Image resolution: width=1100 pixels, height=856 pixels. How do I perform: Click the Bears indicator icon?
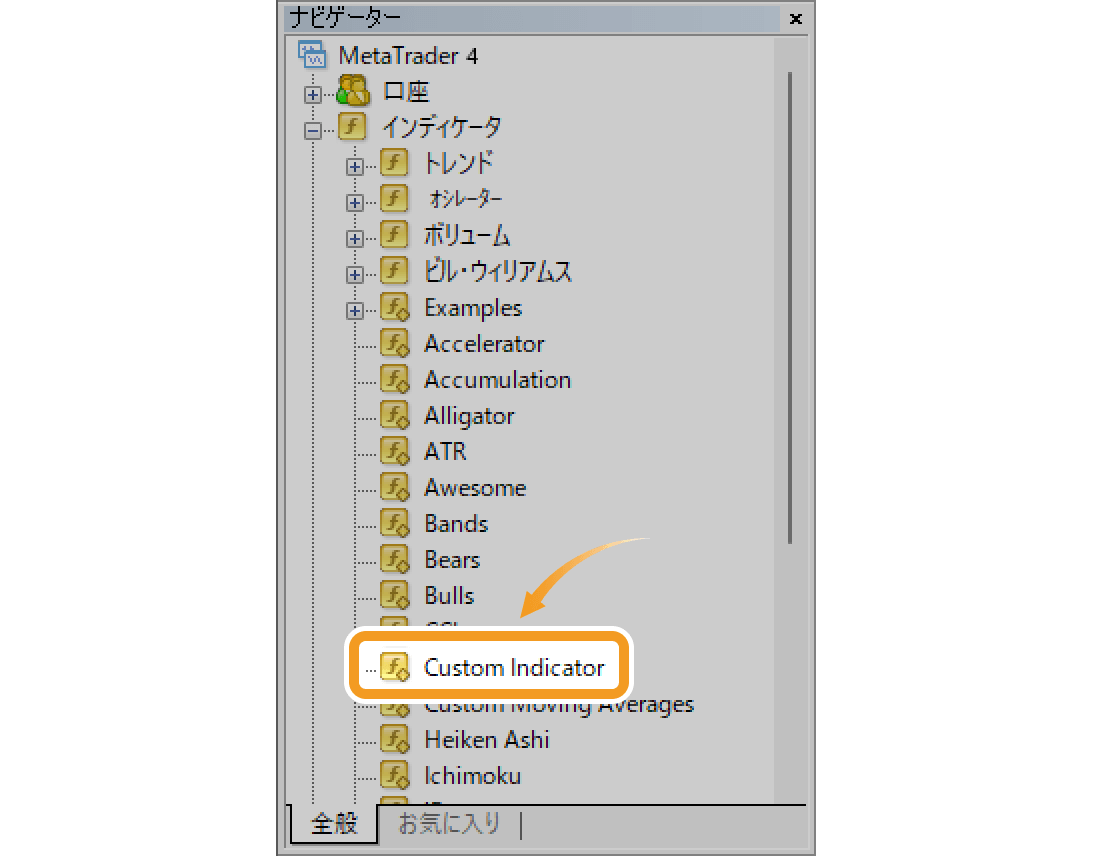(x=395, y=560)
